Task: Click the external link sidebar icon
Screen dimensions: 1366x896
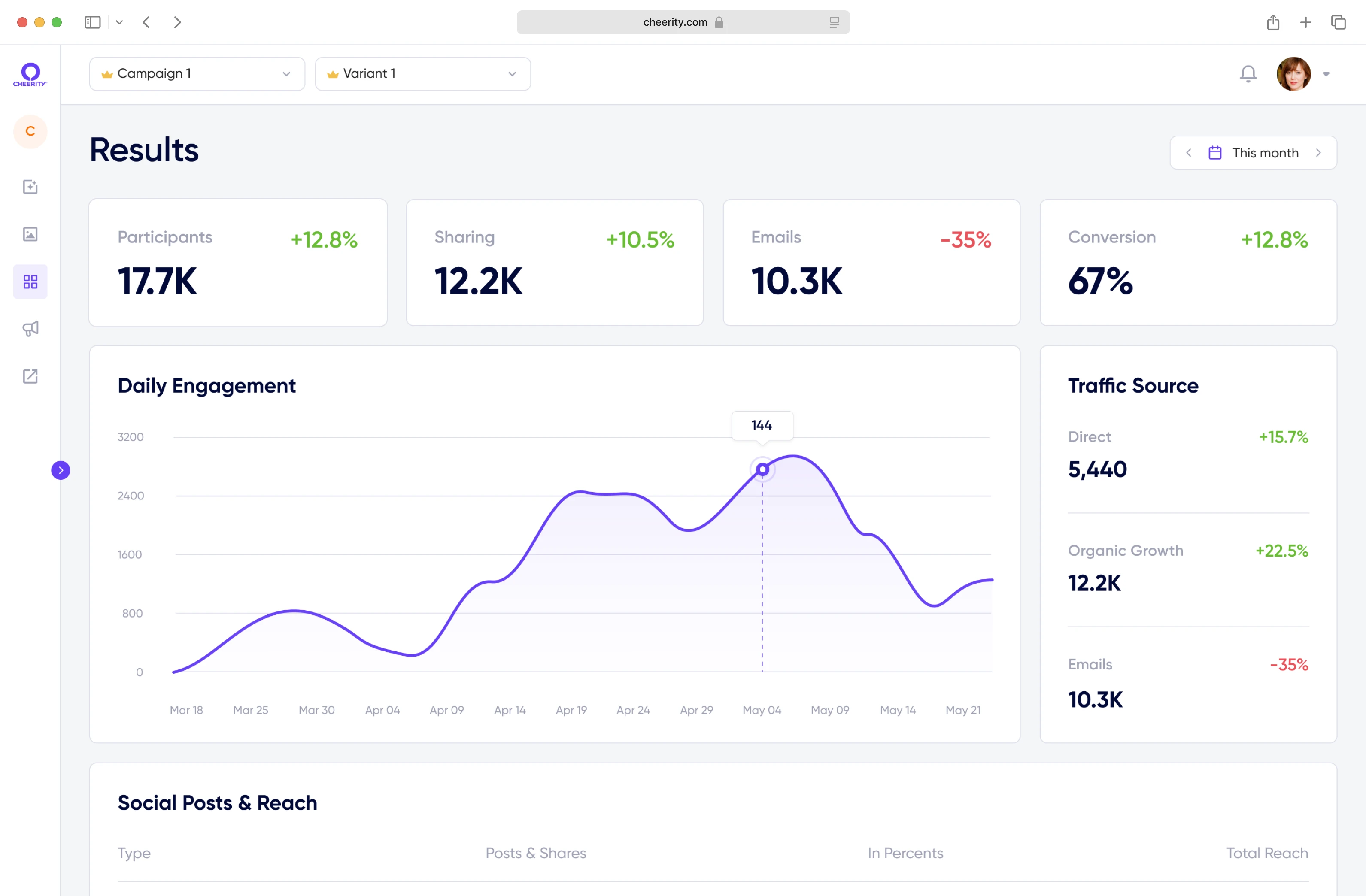Action: tap(30, 376)
